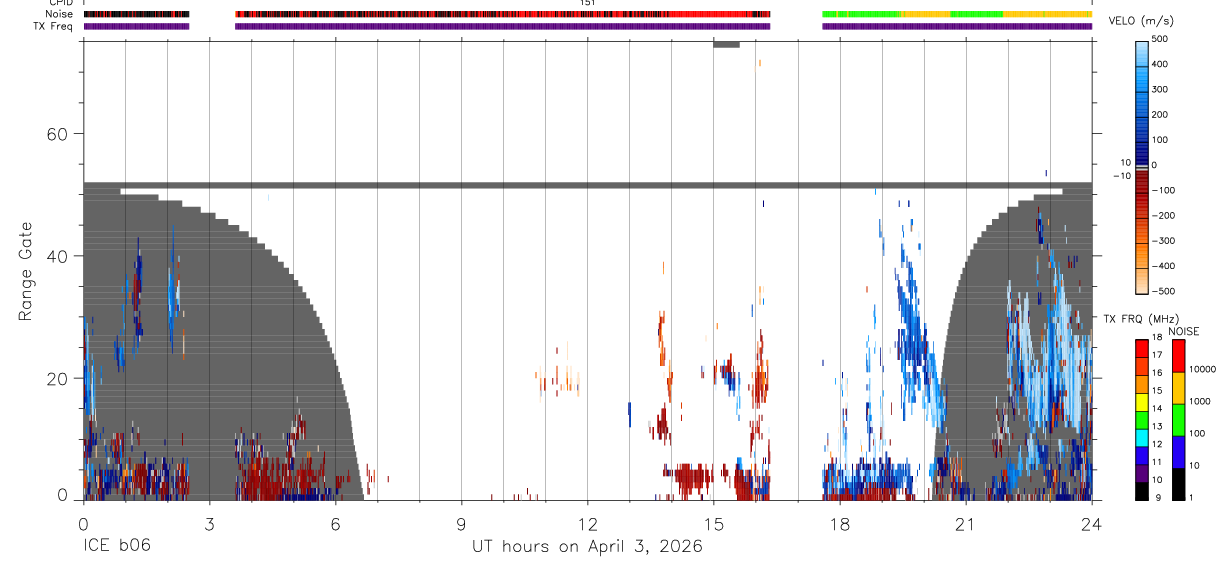
Task: Click the small gray block above plot near 15 UT
Action: [x=726, y=44]
